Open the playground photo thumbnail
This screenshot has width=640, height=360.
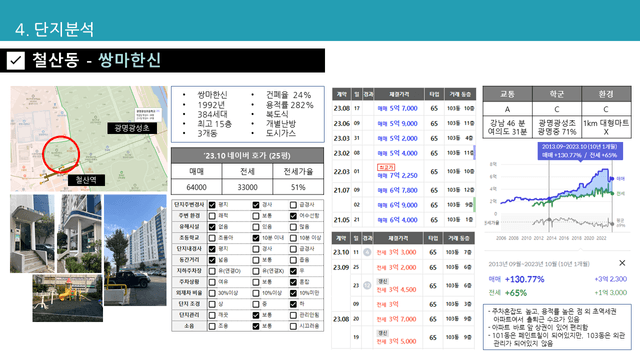[x=67, y=298]
